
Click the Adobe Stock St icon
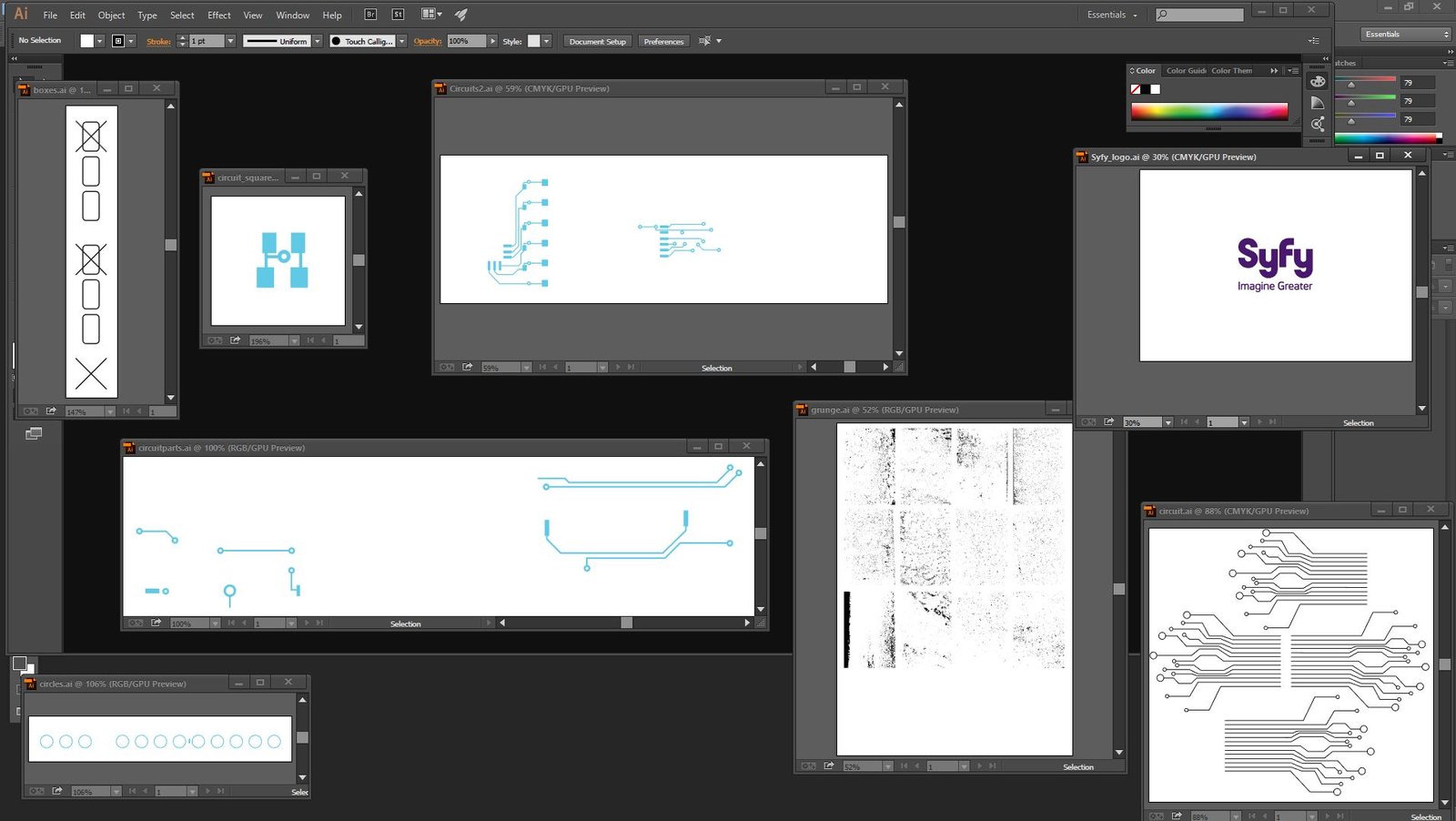click(x=398, y=15)
